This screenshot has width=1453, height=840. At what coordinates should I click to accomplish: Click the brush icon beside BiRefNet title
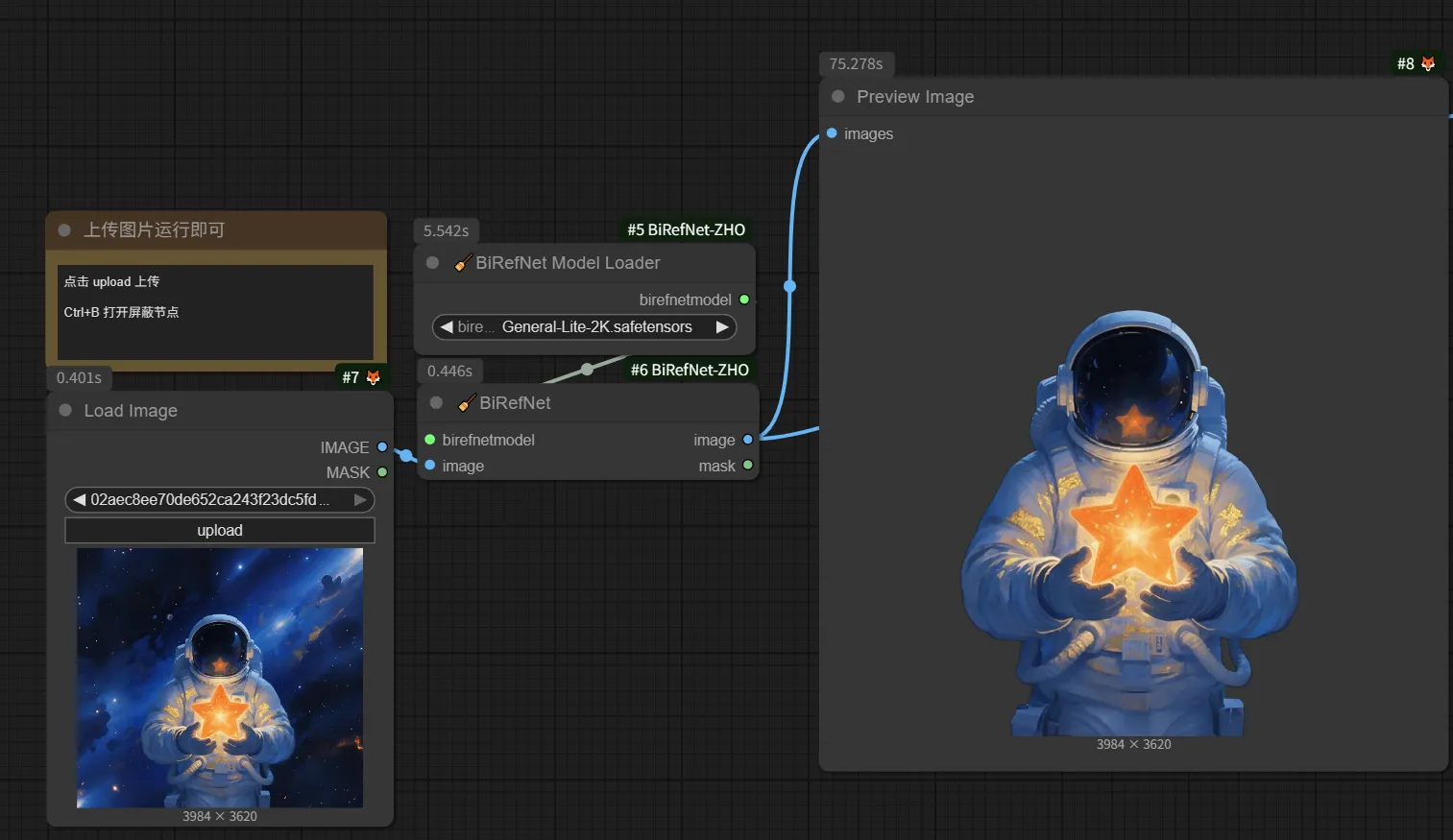pyautogui.click(x=467, y=403)
